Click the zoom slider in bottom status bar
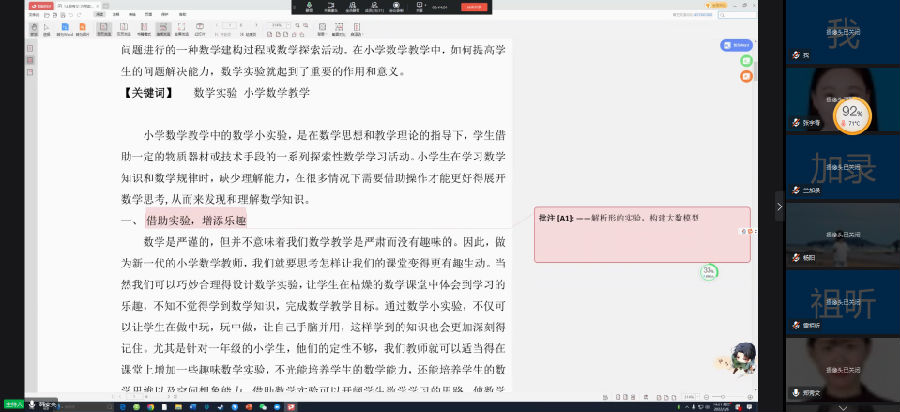Image resolution: width=900 pixels, height=412 pixels. (x=725, y=397)
